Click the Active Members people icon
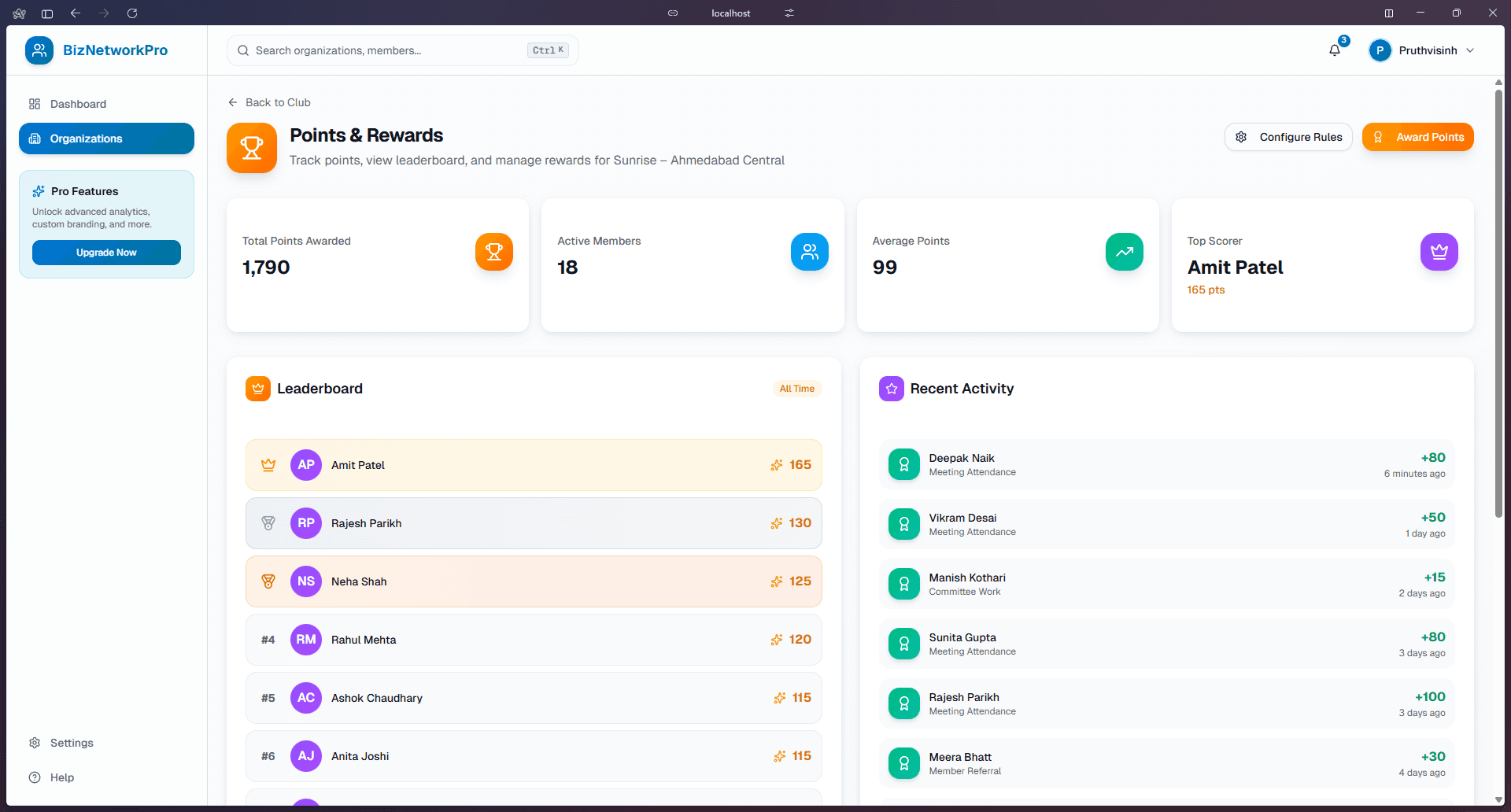Image resolution: width=1511 pixels, height=812 pixels. 810,252
